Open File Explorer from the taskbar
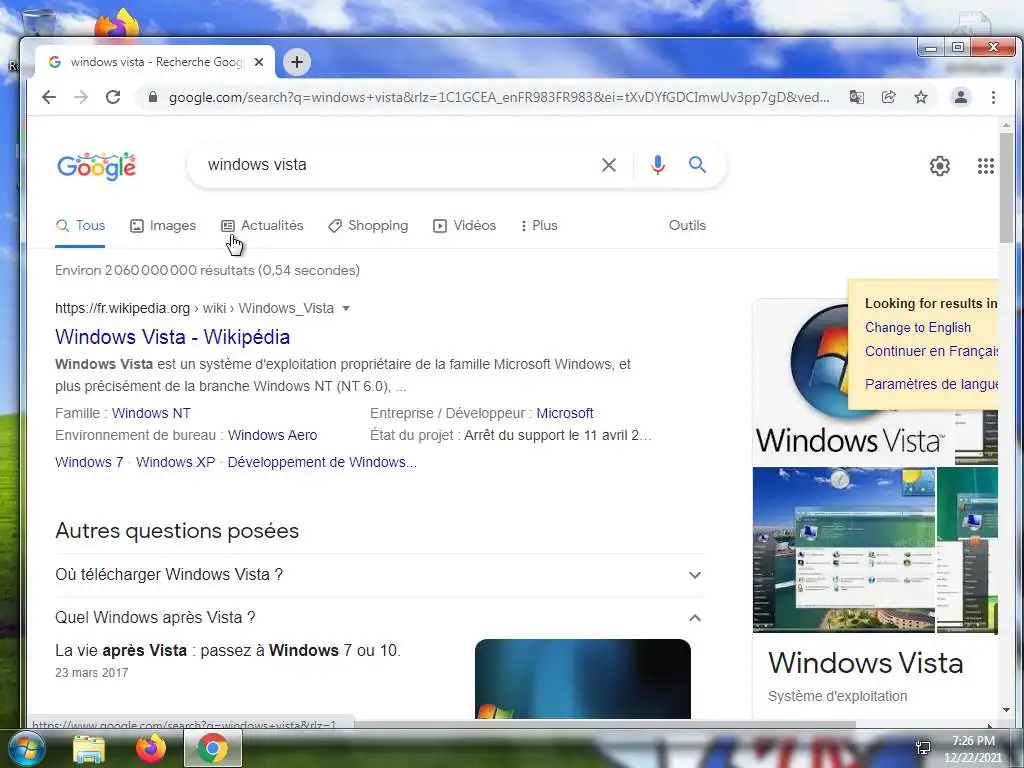 tap(89, 749)
